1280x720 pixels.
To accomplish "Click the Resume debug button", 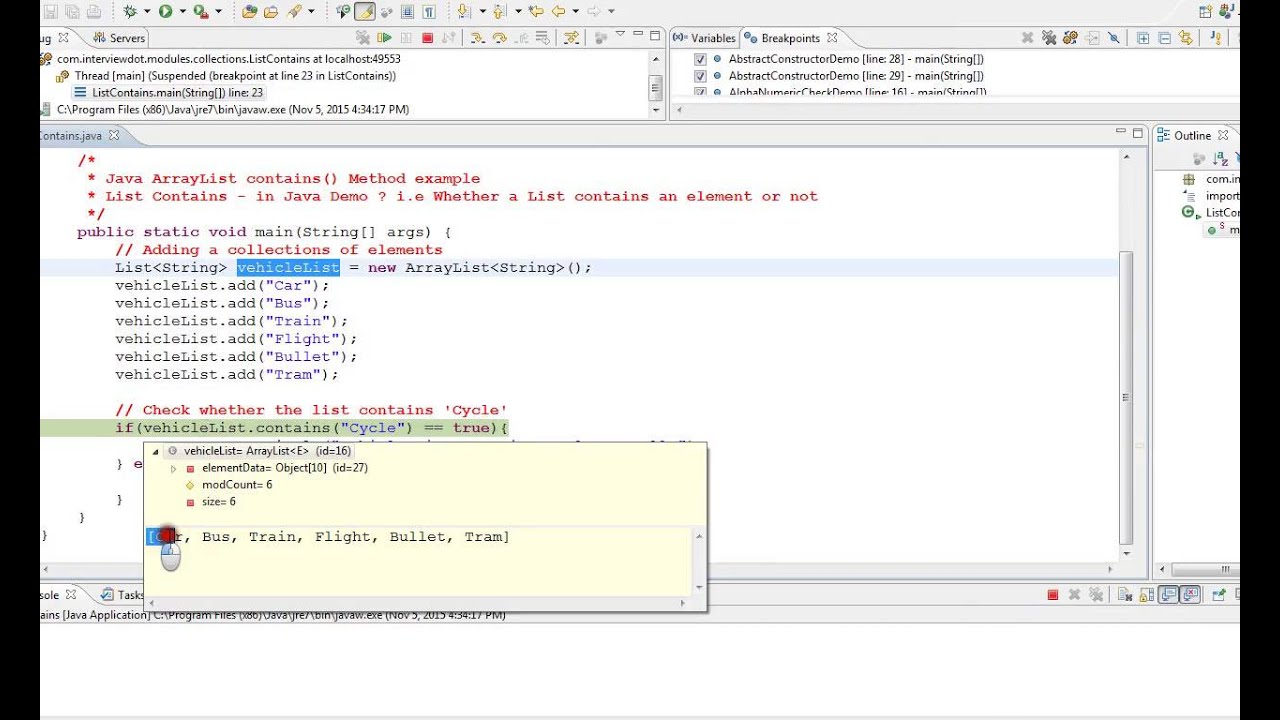I will click(384, 38).
